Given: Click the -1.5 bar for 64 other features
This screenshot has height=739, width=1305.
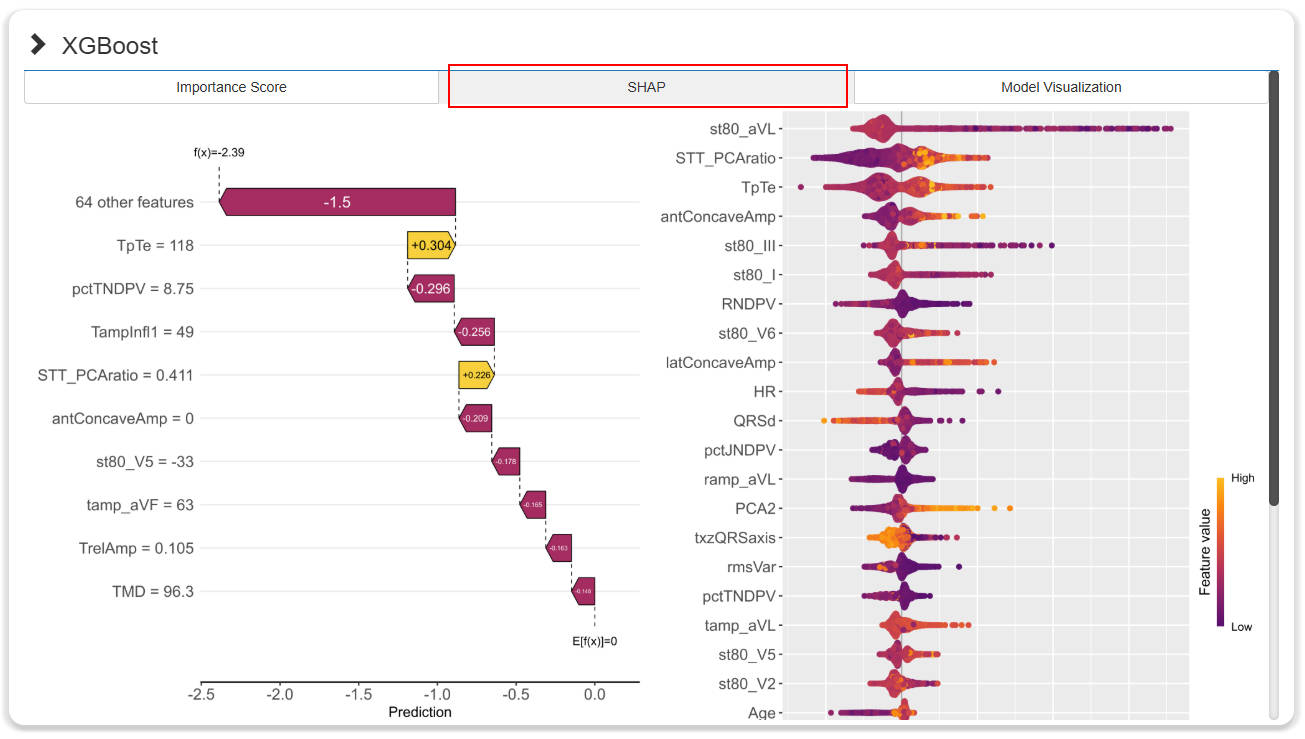Looking at the screenshot, I should 337,202.
